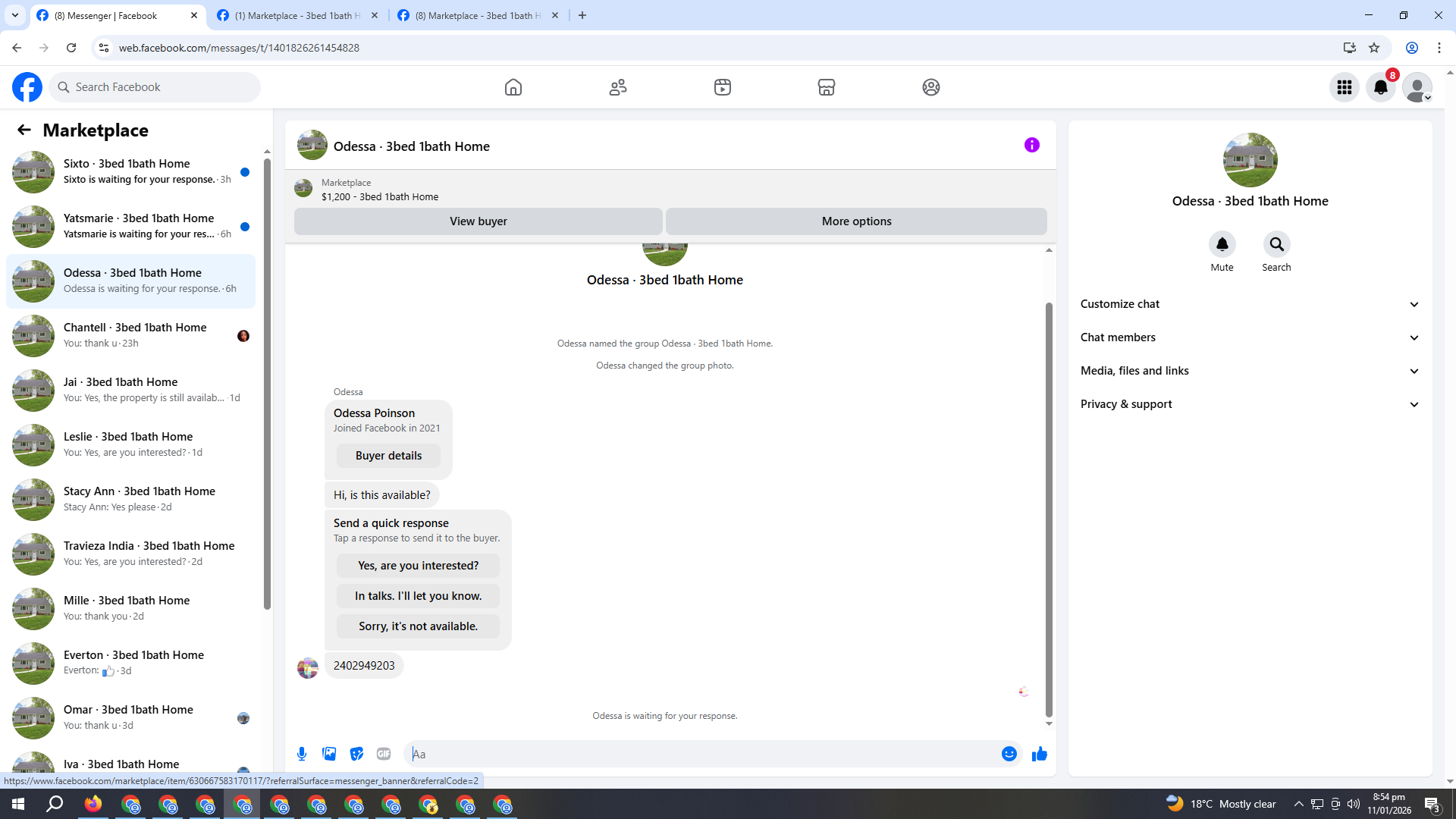Open Windows Start menu
The width and height of the screenshot is (1456, 819).
pos(18,804)
